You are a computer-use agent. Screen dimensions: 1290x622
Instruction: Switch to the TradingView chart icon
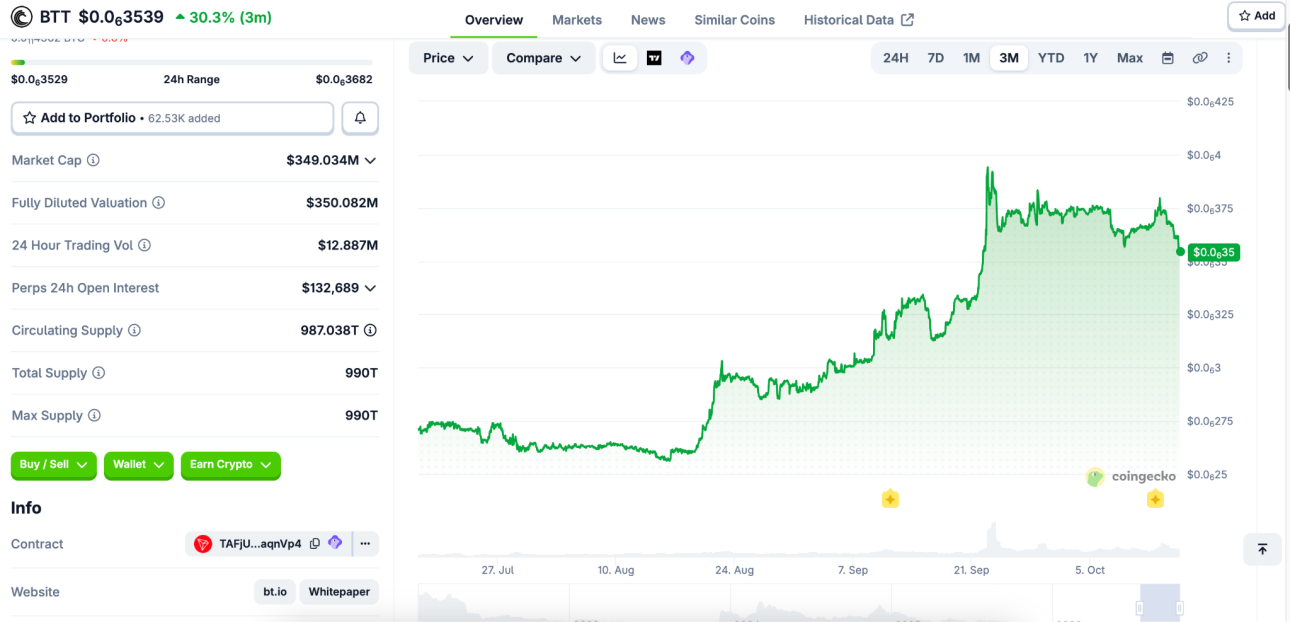(654, 58)
